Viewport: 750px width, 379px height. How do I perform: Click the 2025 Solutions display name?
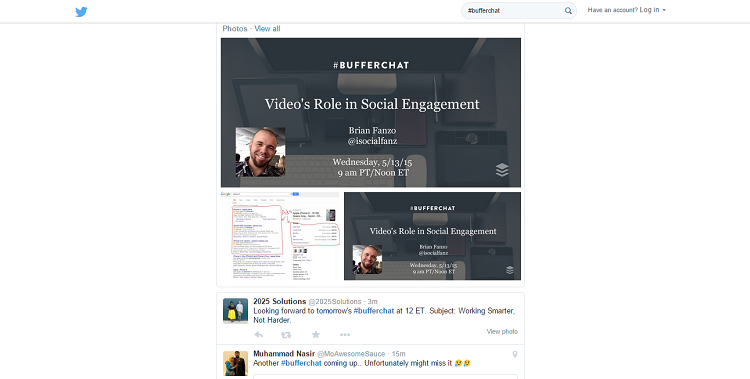pos(279,301)
